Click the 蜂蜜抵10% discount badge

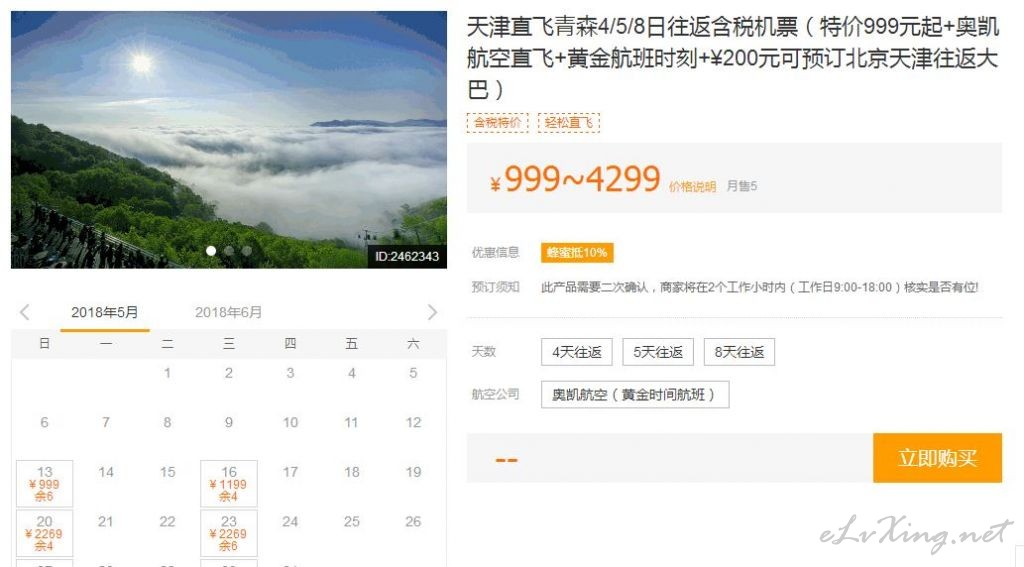click(x=577, y=253)
